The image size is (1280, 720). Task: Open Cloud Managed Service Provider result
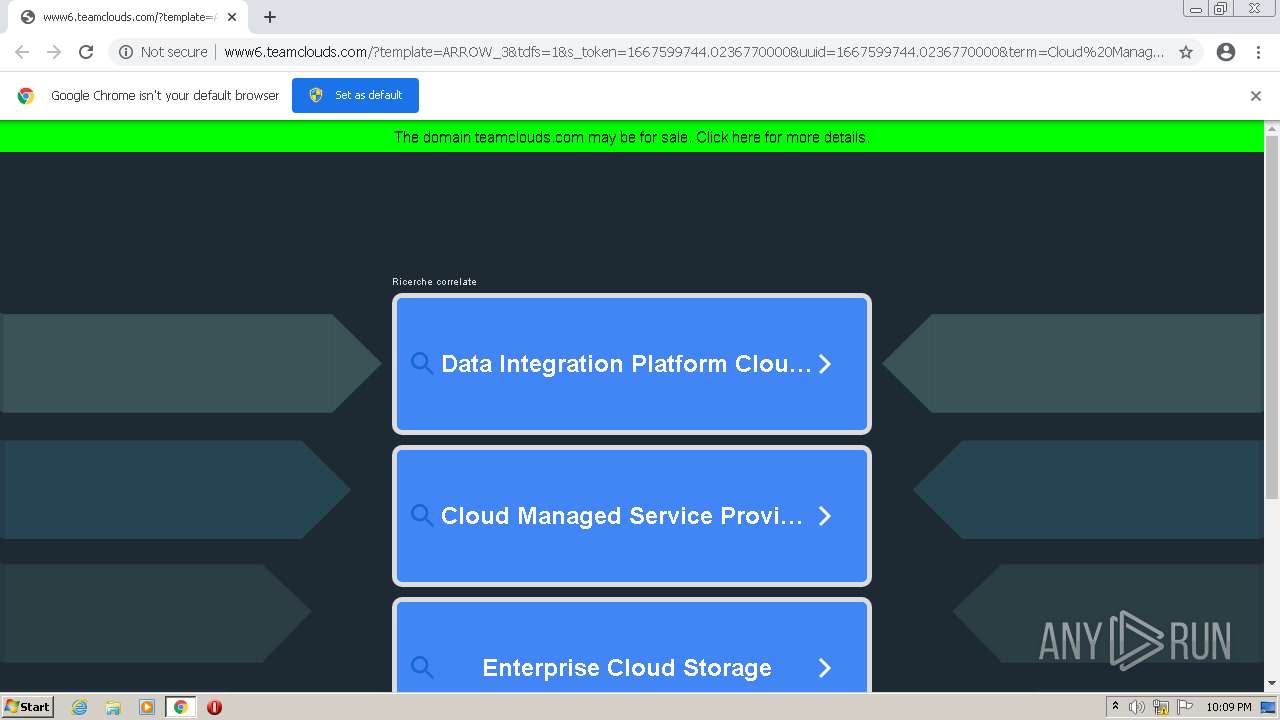point(632,516)
